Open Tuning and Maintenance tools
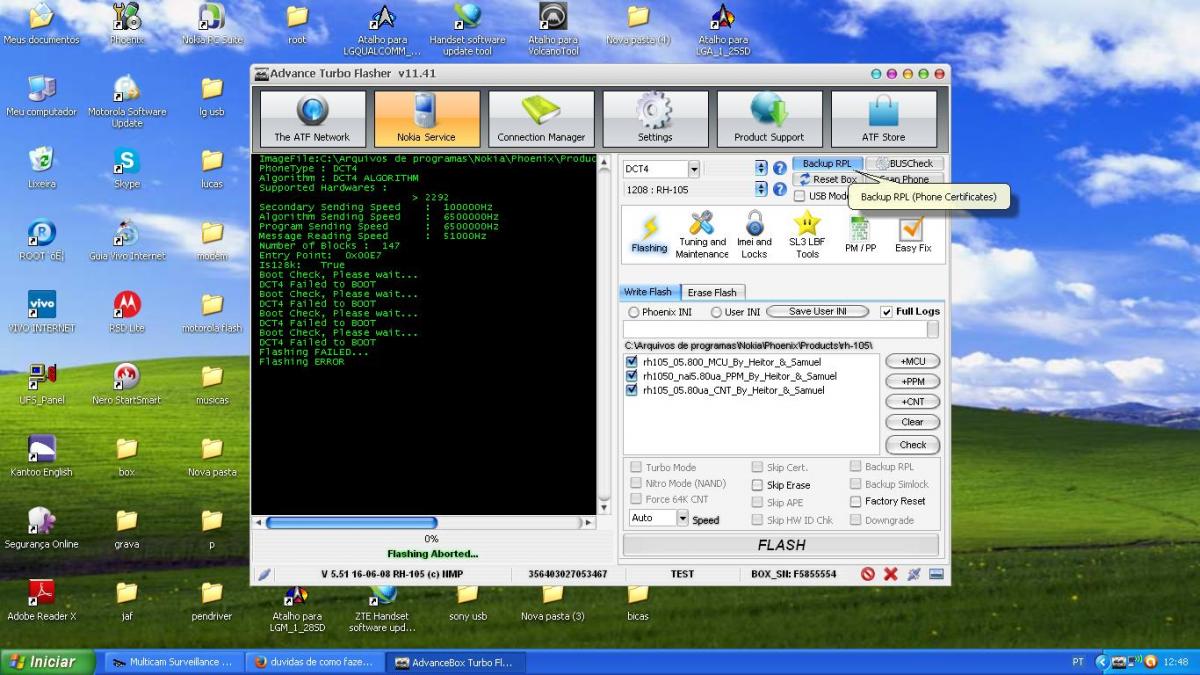The width and height of the screenshot is (1200, 675). 702,235
